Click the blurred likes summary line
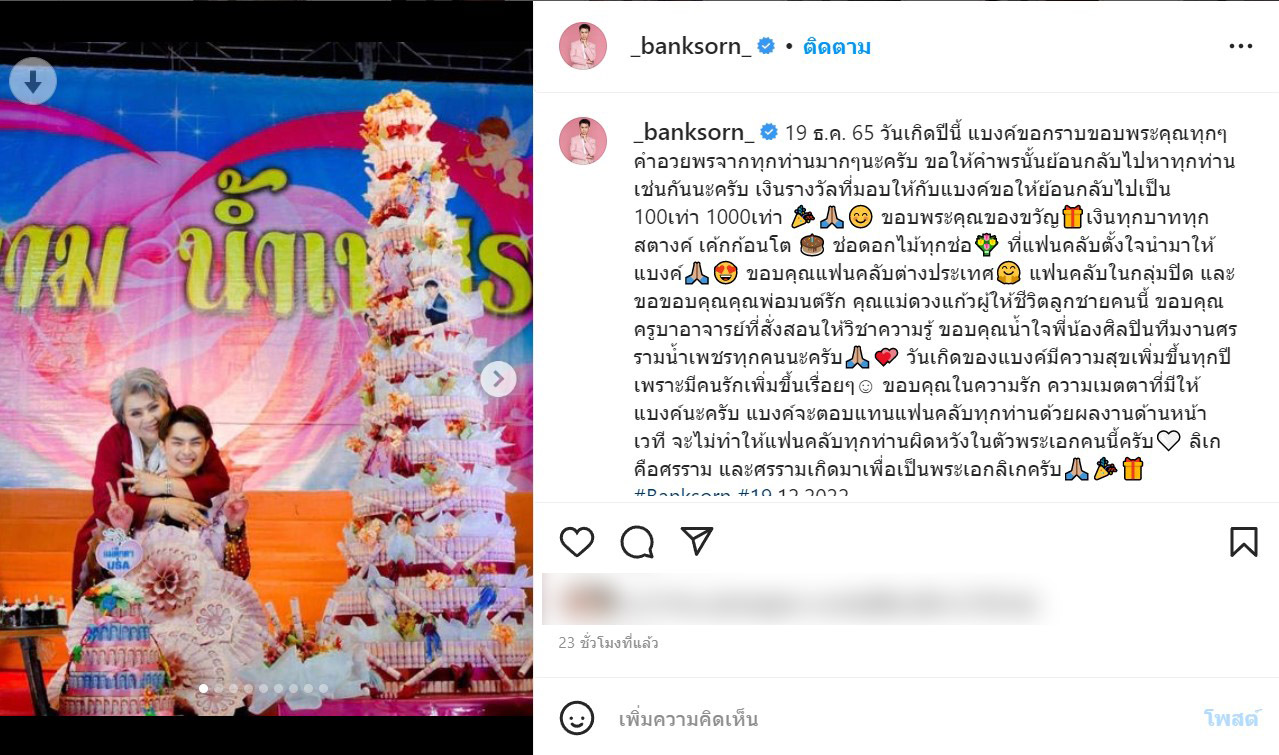The image size is (1279, 755). tap(800, 603)
